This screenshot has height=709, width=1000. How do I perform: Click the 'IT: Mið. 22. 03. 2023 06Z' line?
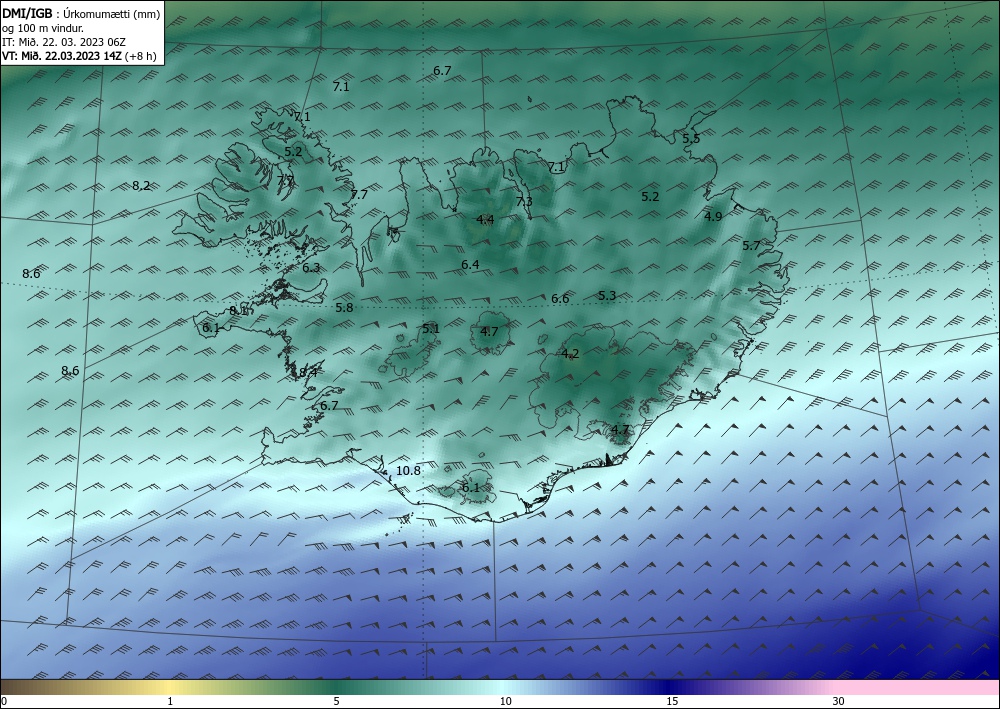point(64,42)
